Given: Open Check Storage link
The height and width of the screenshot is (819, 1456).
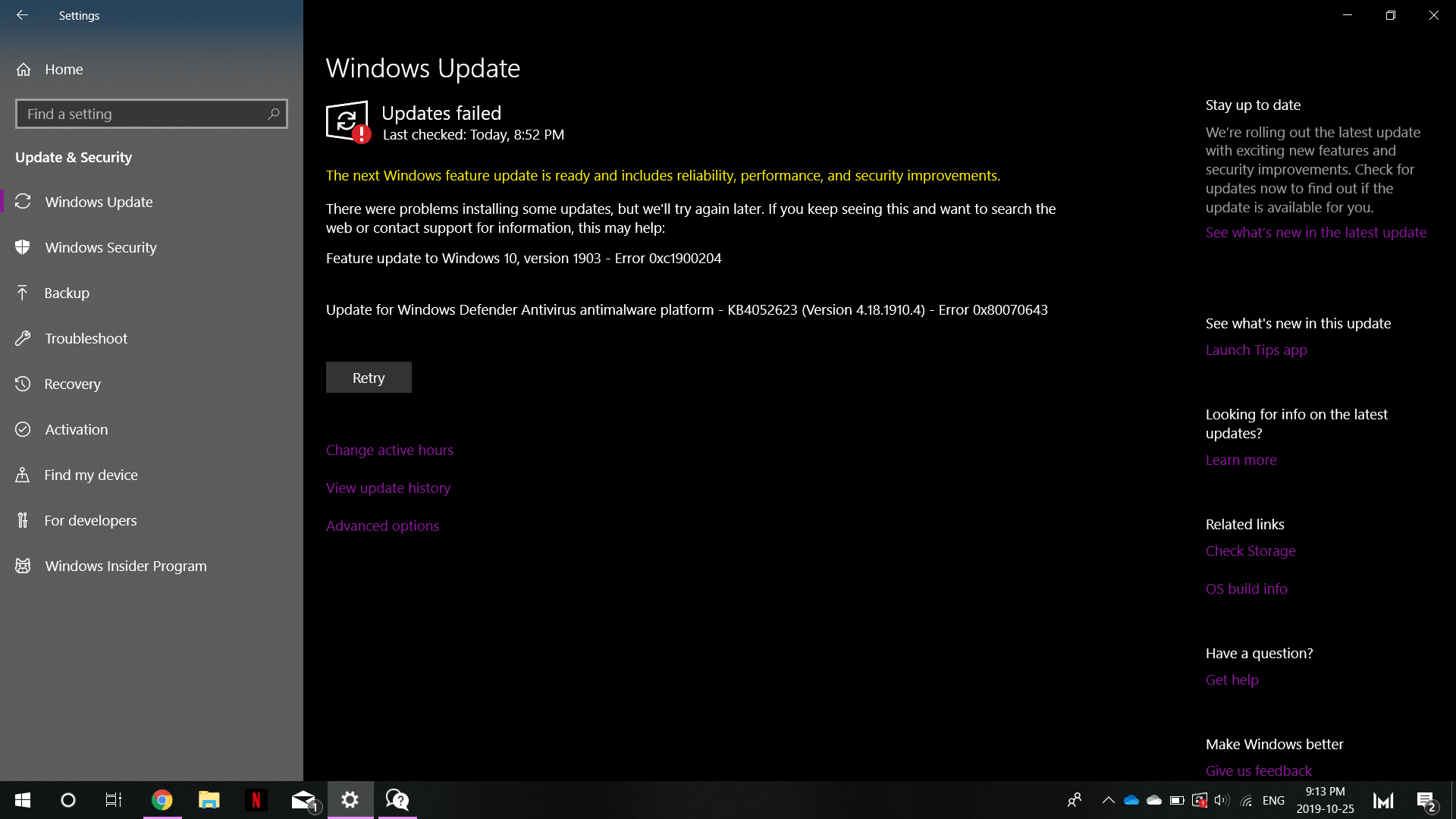Looking at the screenshot, I should pos(1250,551).
